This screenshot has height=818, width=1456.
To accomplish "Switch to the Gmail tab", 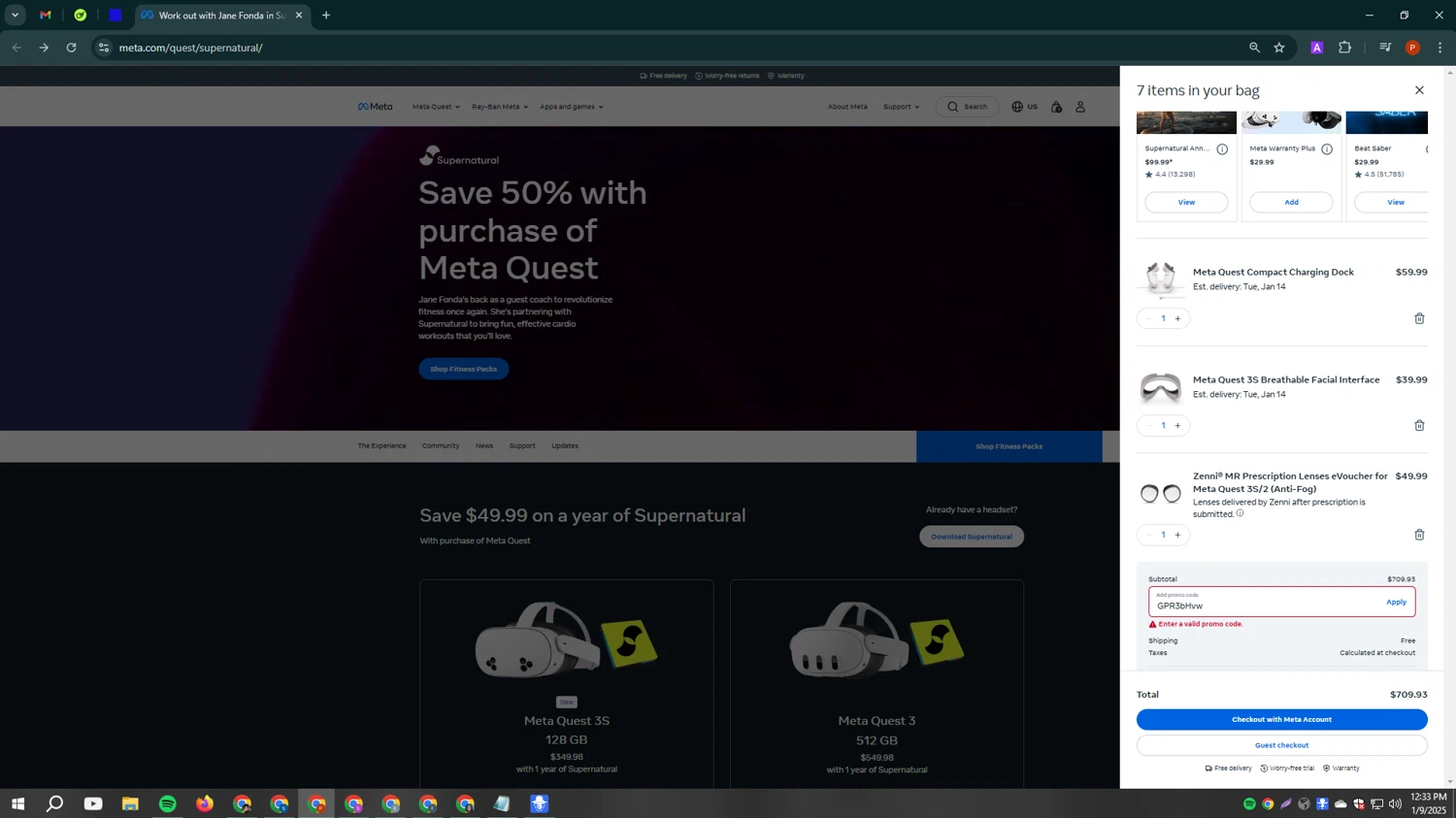I will [46, 16].
